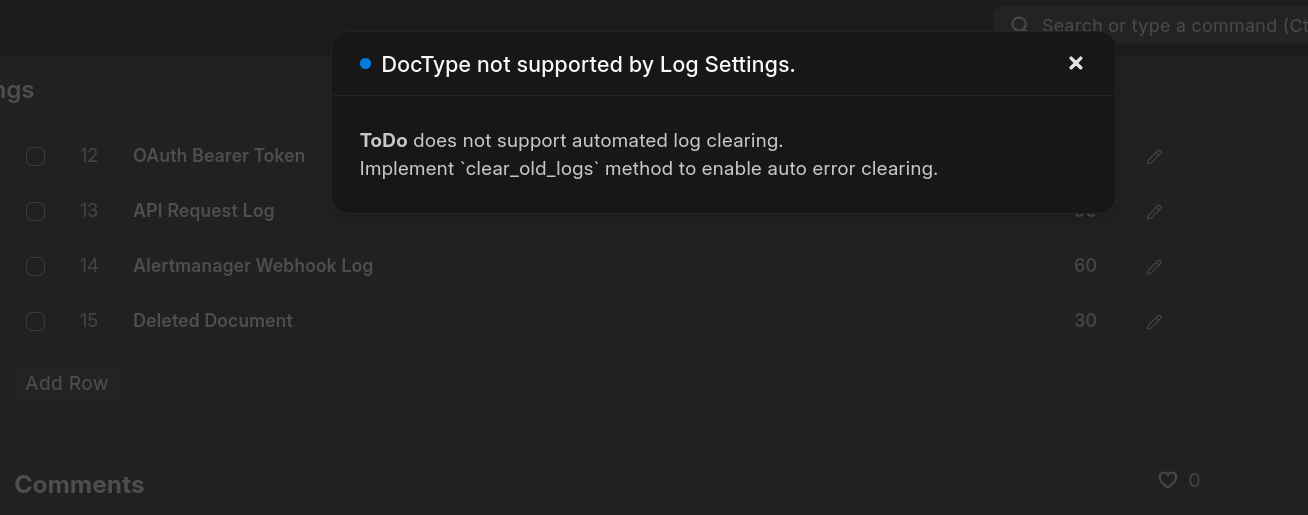Select the Deleted Document name cell

(x=213, y=321)
